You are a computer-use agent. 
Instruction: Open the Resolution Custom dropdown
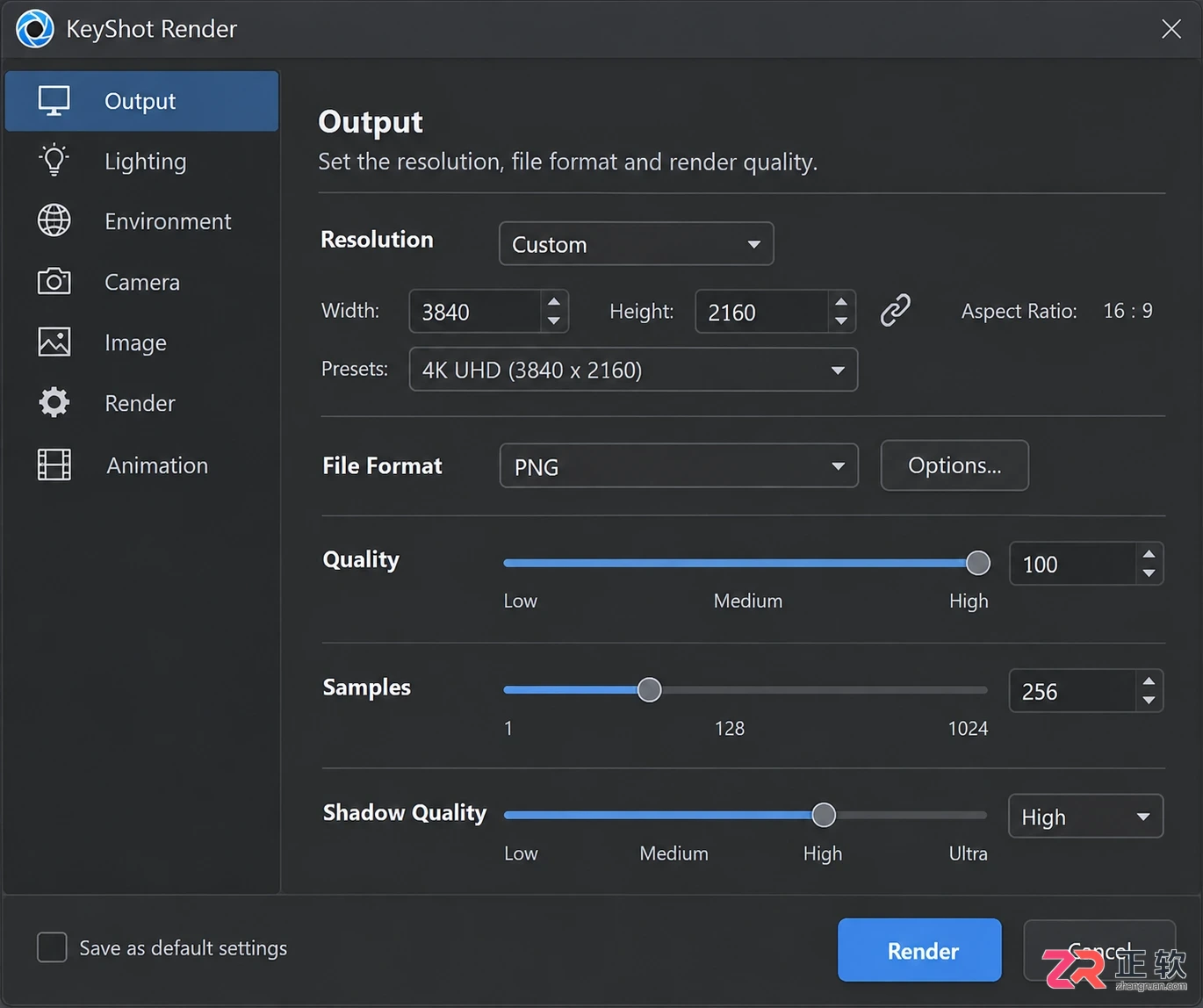tap(636, 243)
